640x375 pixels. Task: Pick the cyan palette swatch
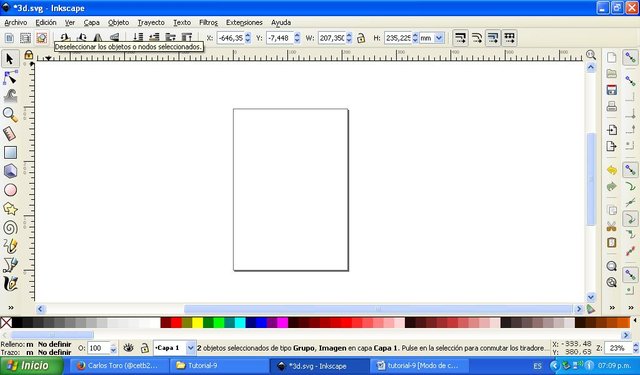point(240,323)
